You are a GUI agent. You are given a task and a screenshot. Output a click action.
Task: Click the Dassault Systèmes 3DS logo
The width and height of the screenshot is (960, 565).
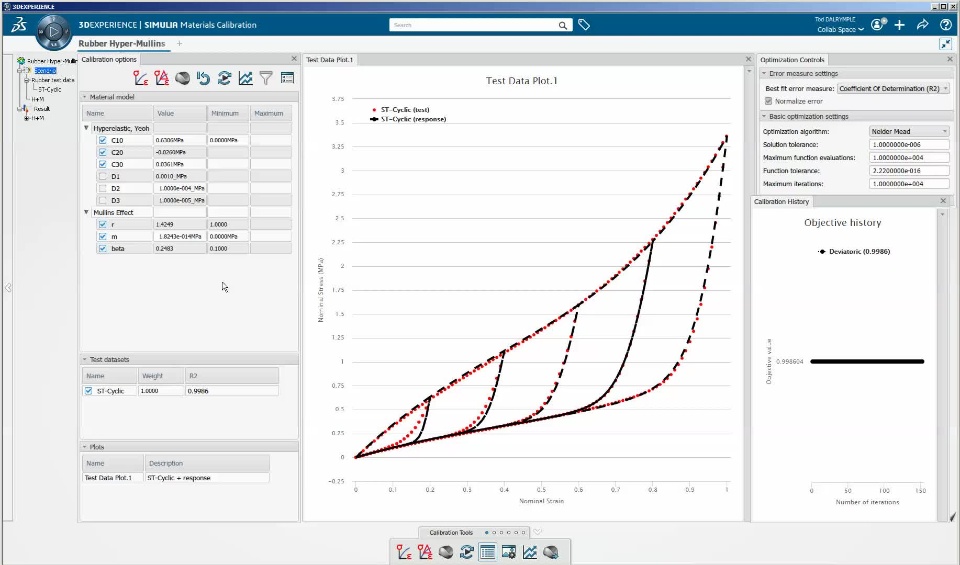(19, 24)
